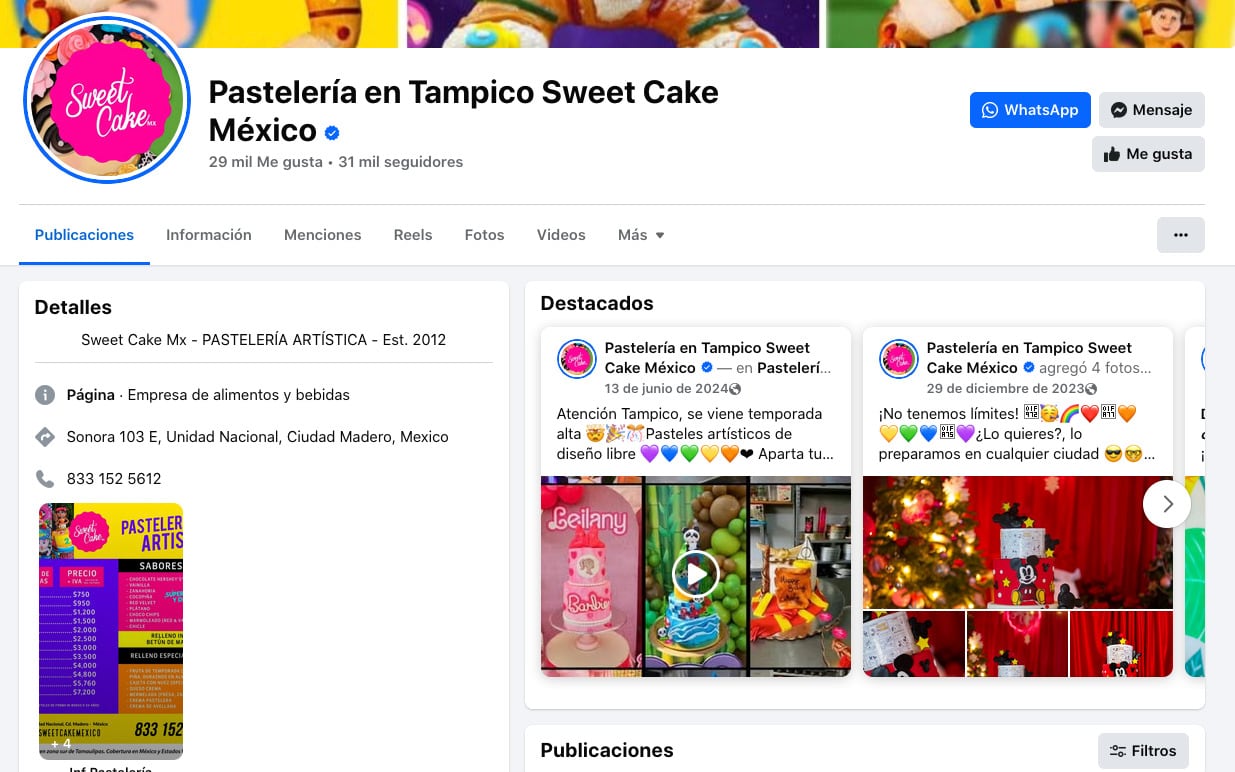Open Messenger with the Mensaje icon
The image size is (1235, 772).
[x=1120, y=110]
